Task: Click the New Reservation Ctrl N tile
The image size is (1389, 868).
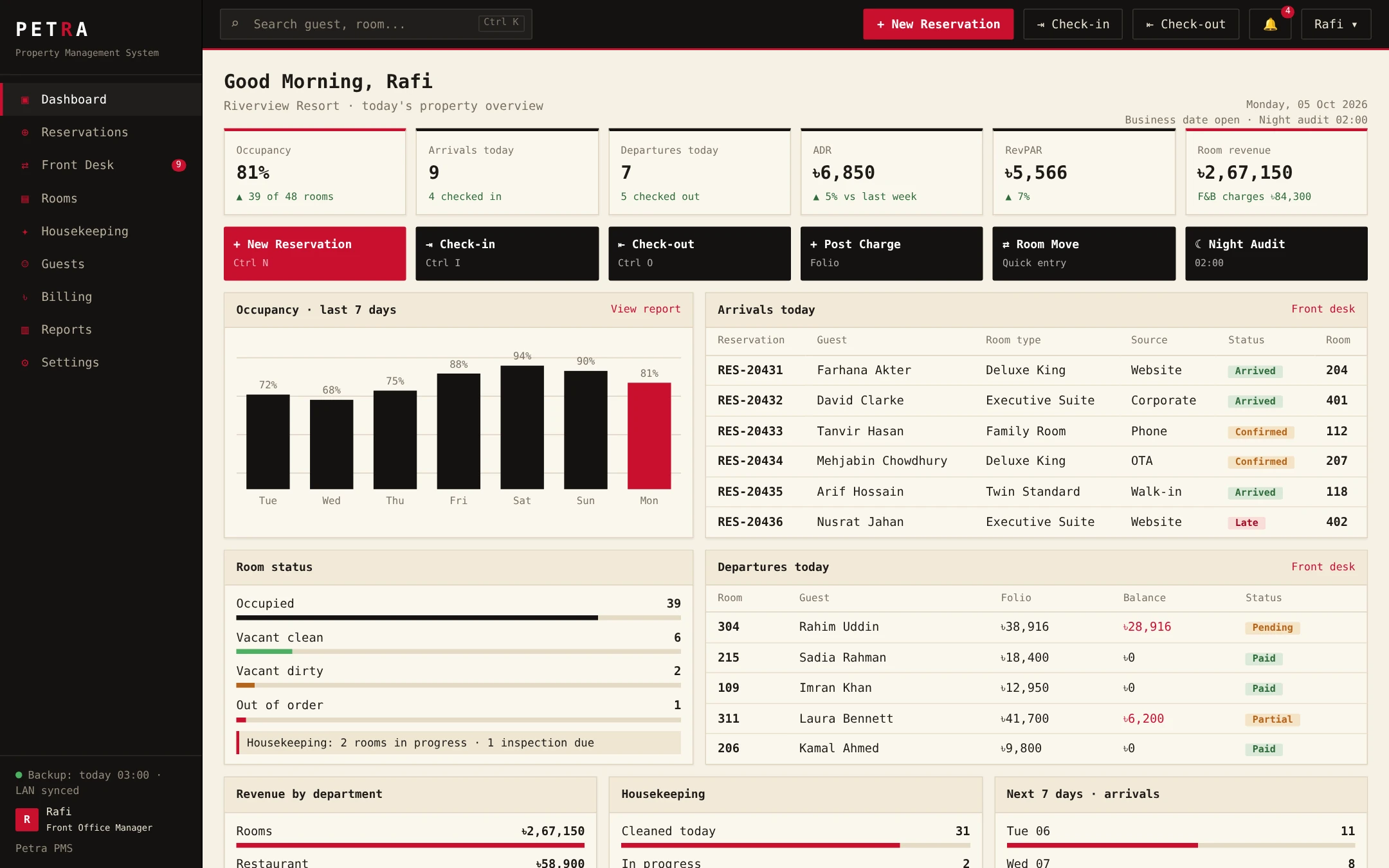Action: click(314, 253)
